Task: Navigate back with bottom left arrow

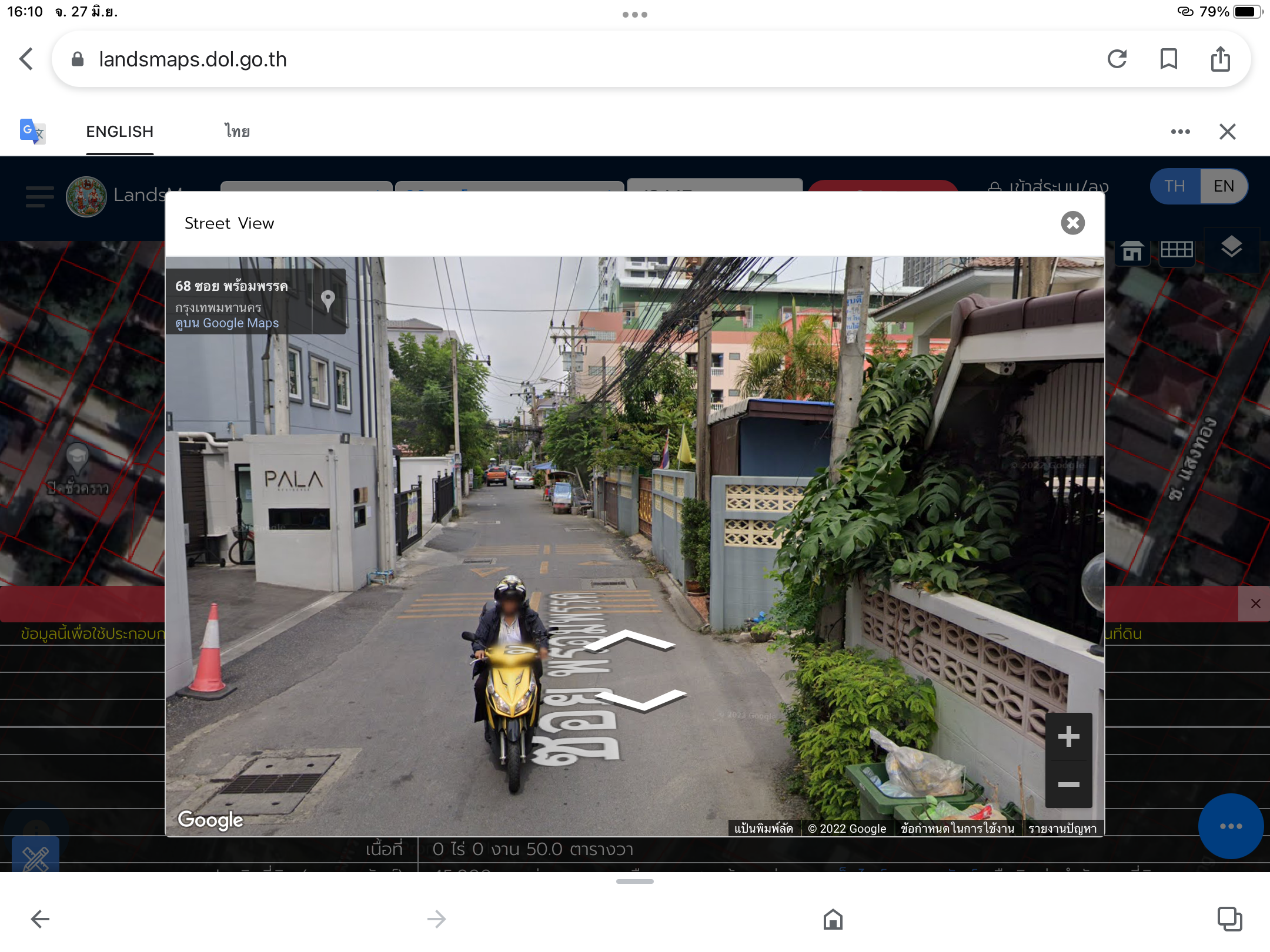Action: [x=40, y=919]
